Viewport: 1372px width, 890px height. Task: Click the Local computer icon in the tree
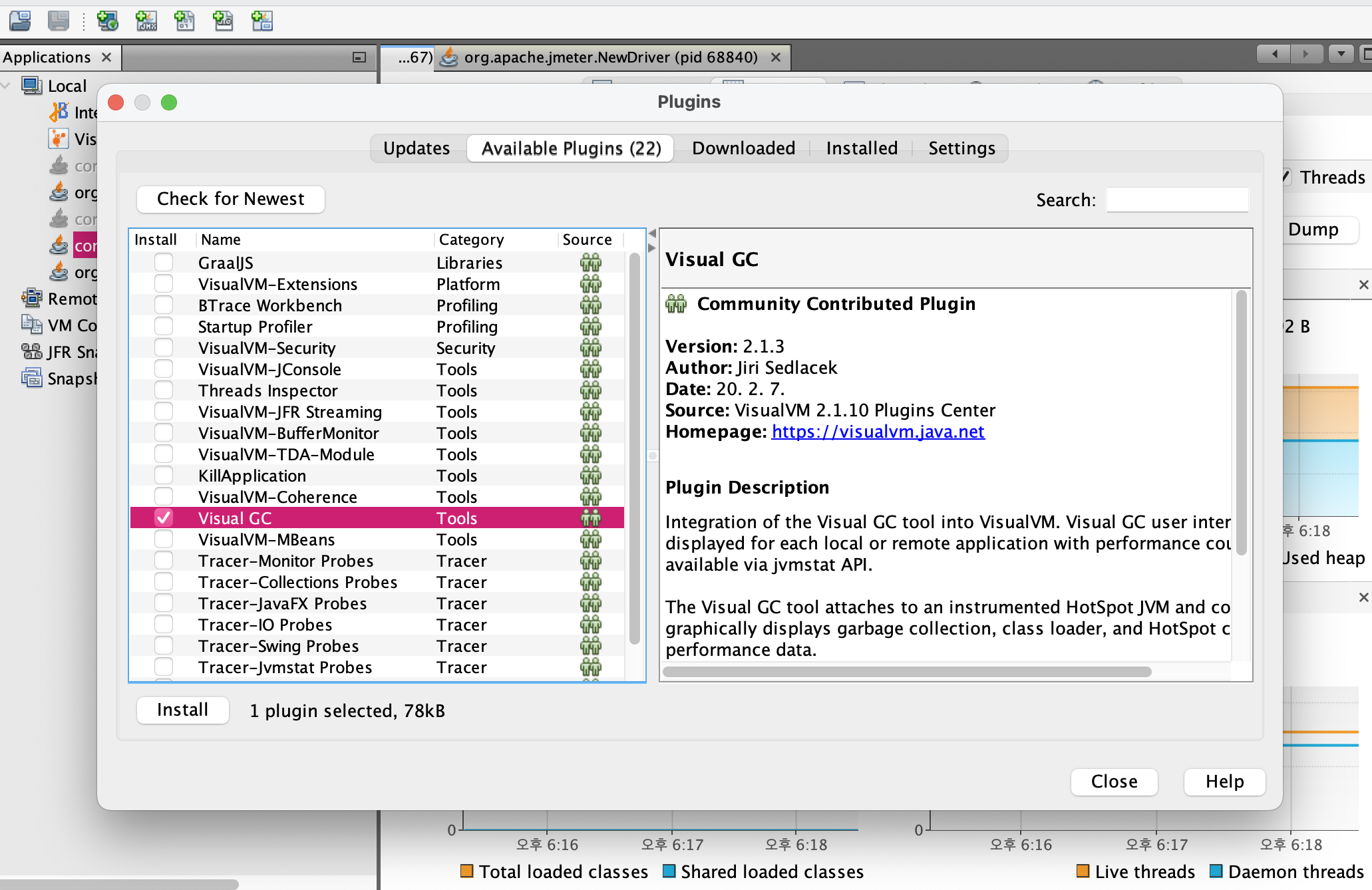pos(32,86)
